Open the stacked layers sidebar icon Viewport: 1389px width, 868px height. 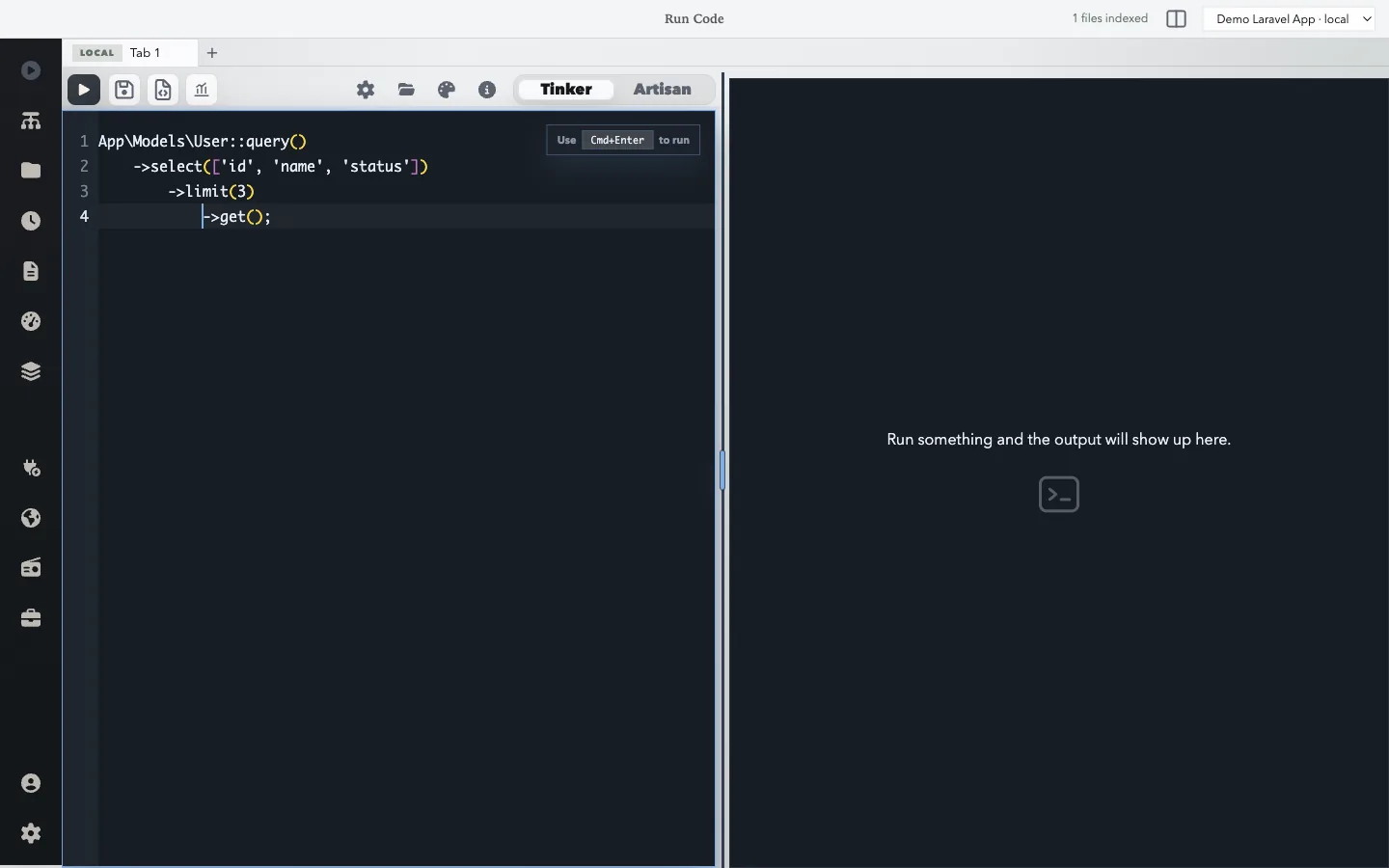pyautogui.click(x=31, y=371)
